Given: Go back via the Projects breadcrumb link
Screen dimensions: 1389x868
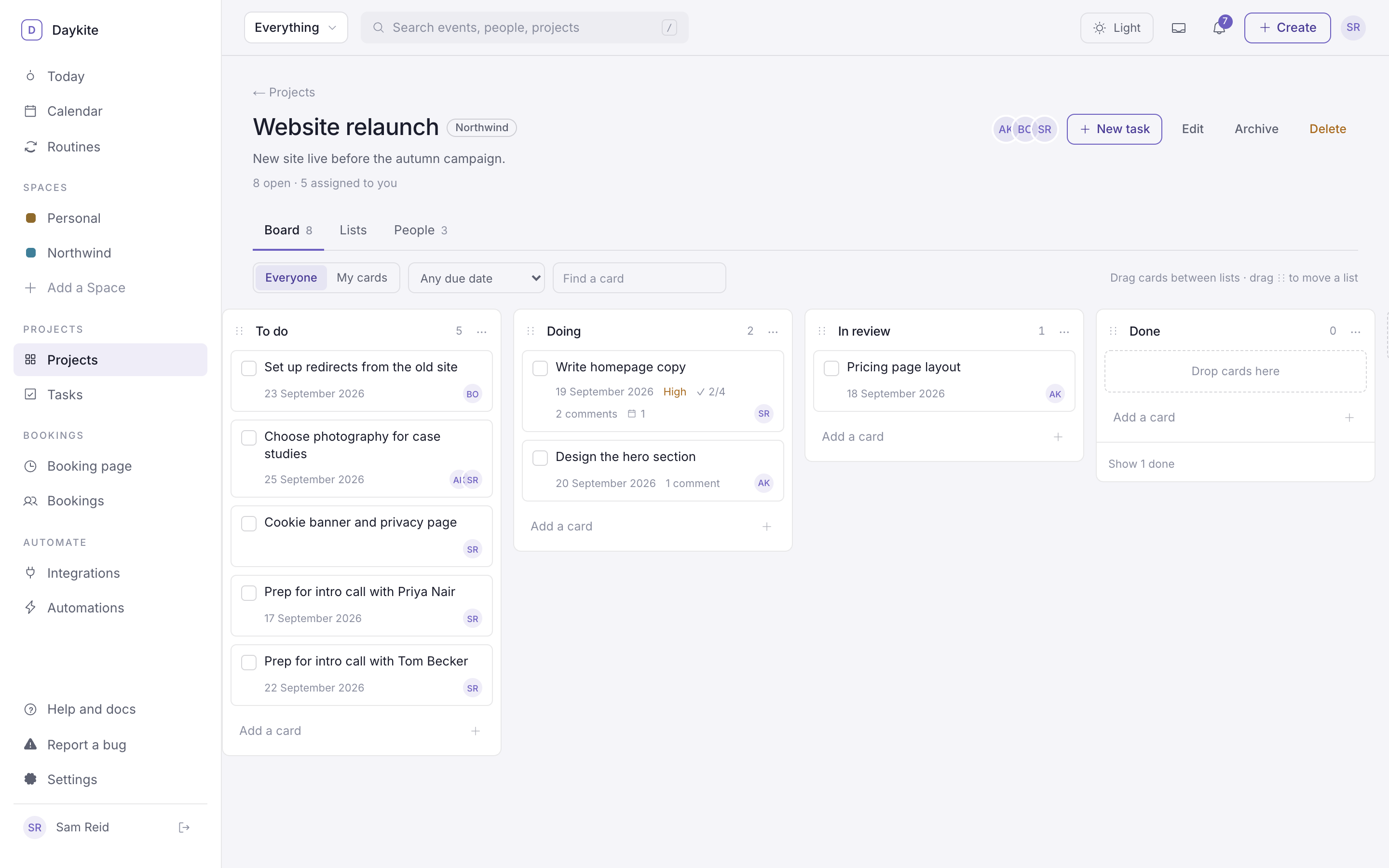Looking at the screenshot, I should (284, 93).
